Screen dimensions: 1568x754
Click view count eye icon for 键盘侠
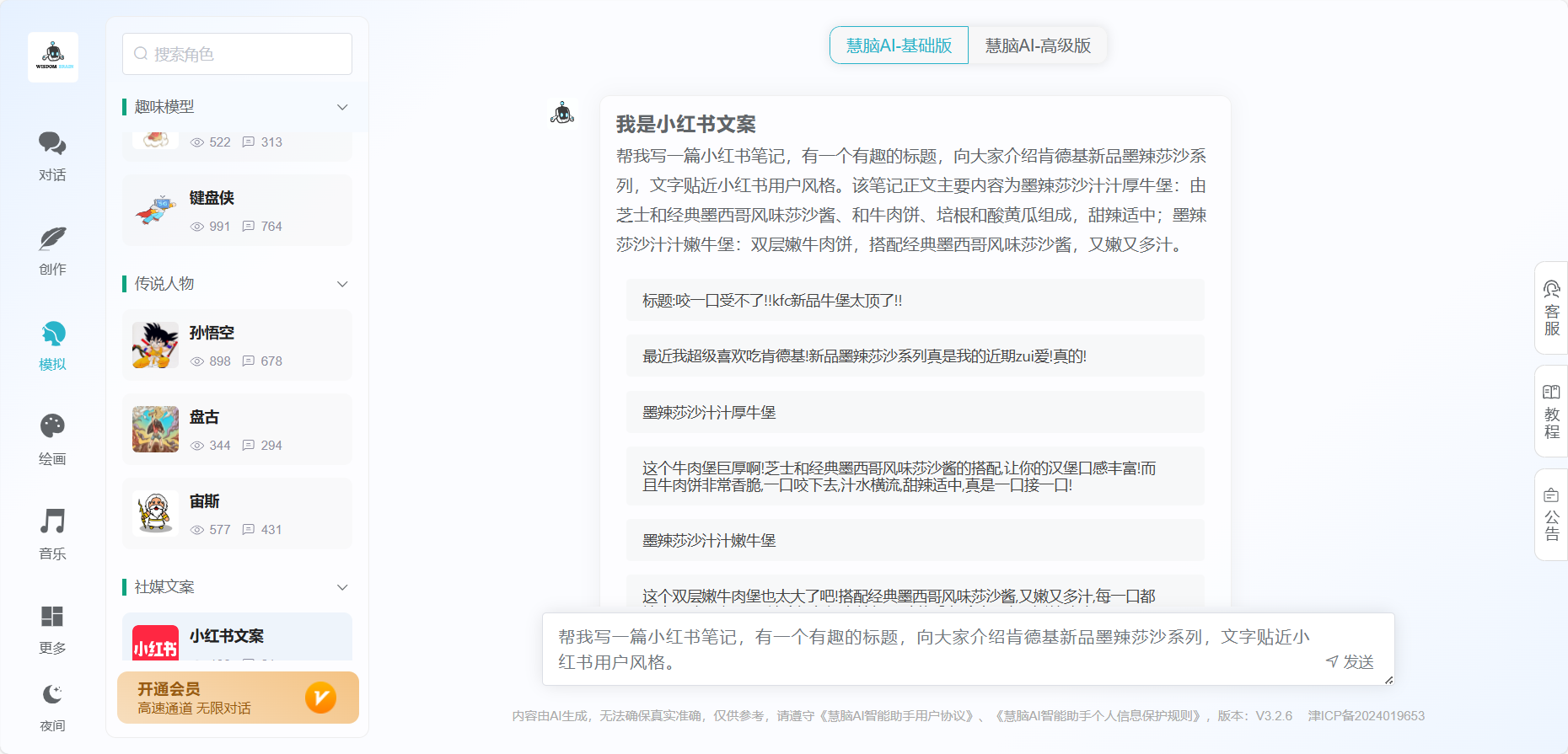[197, 227]
